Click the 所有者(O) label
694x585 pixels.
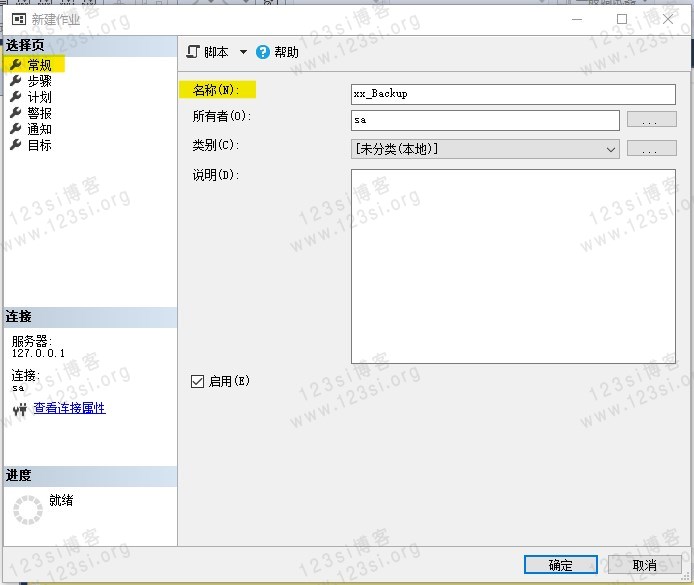point(222,116)
